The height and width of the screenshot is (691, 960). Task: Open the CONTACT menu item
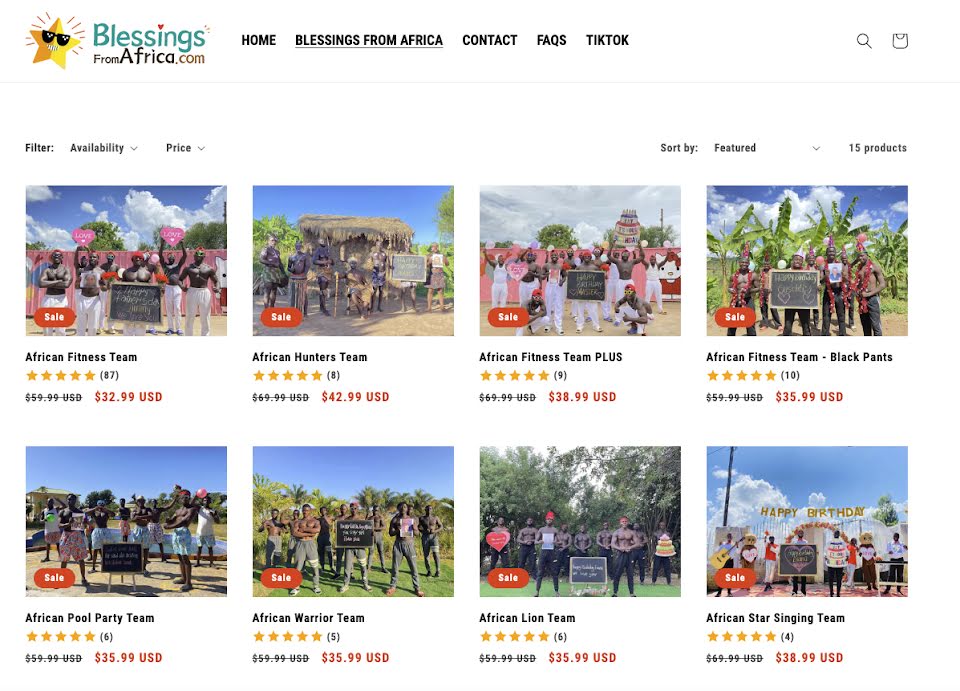coord(490,40)
